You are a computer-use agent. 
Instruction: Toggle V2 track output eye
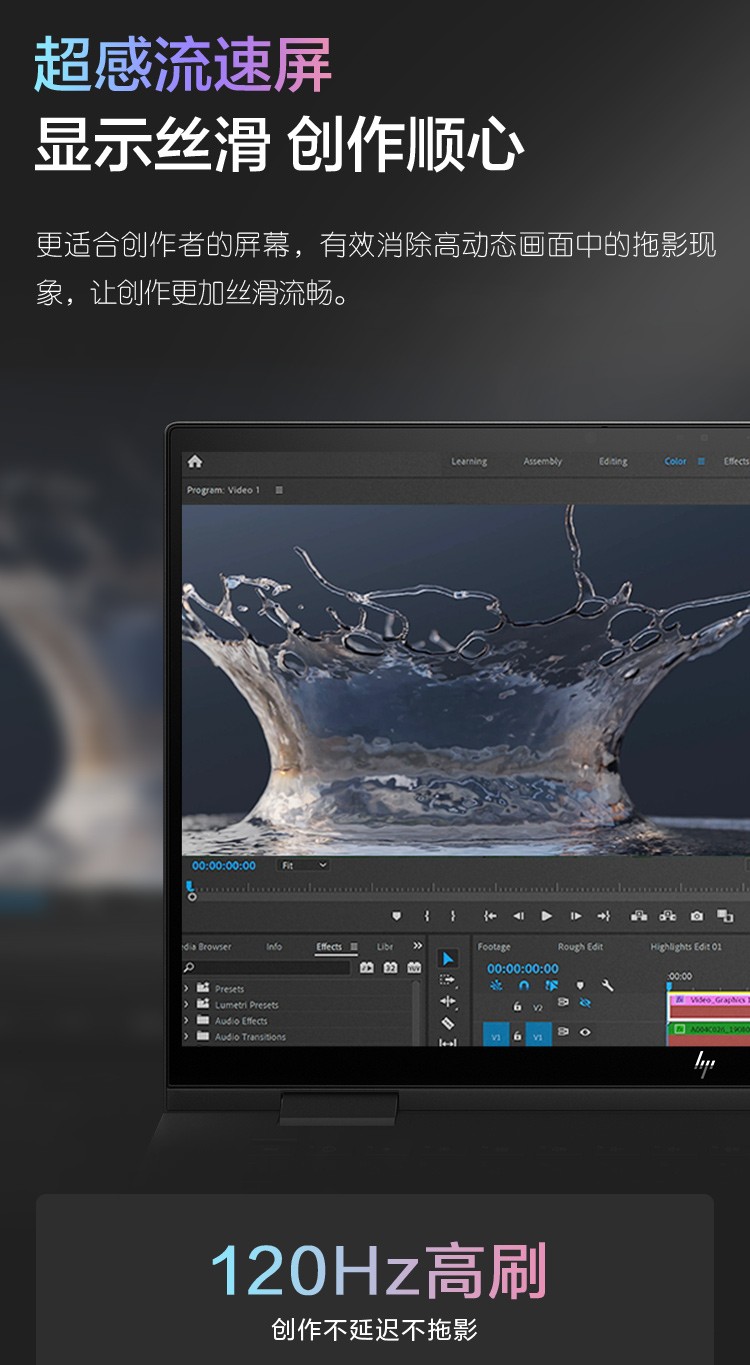pos(585,1002)
